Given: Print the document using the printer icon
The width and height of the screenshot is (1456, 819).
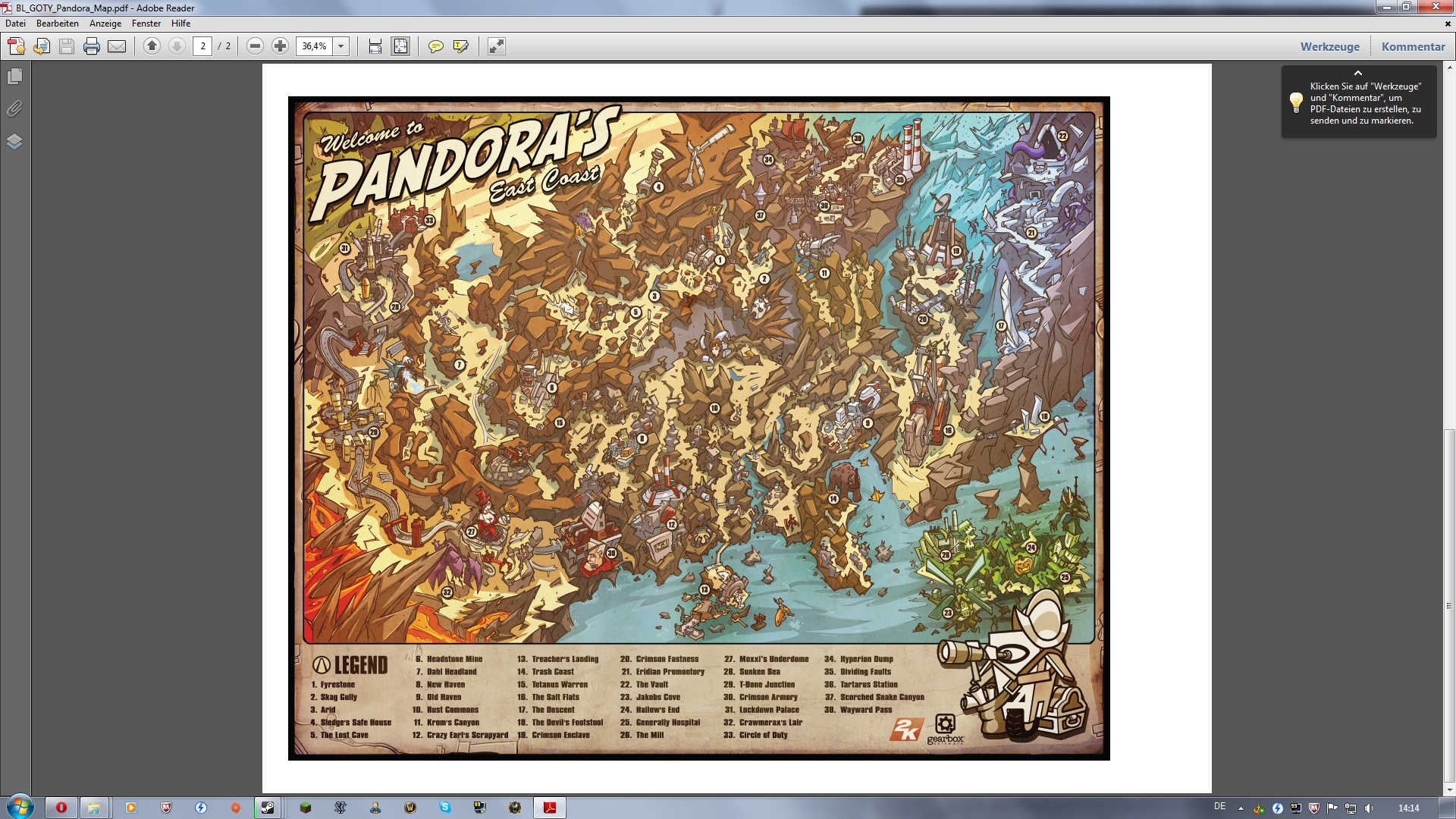Looking at the screenshot, I should 92,46.
